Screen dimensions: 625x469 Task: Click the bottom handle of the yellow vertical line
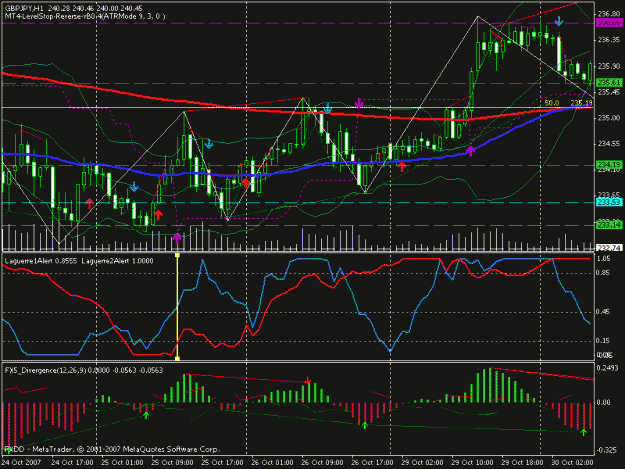[x=177, y=358]
